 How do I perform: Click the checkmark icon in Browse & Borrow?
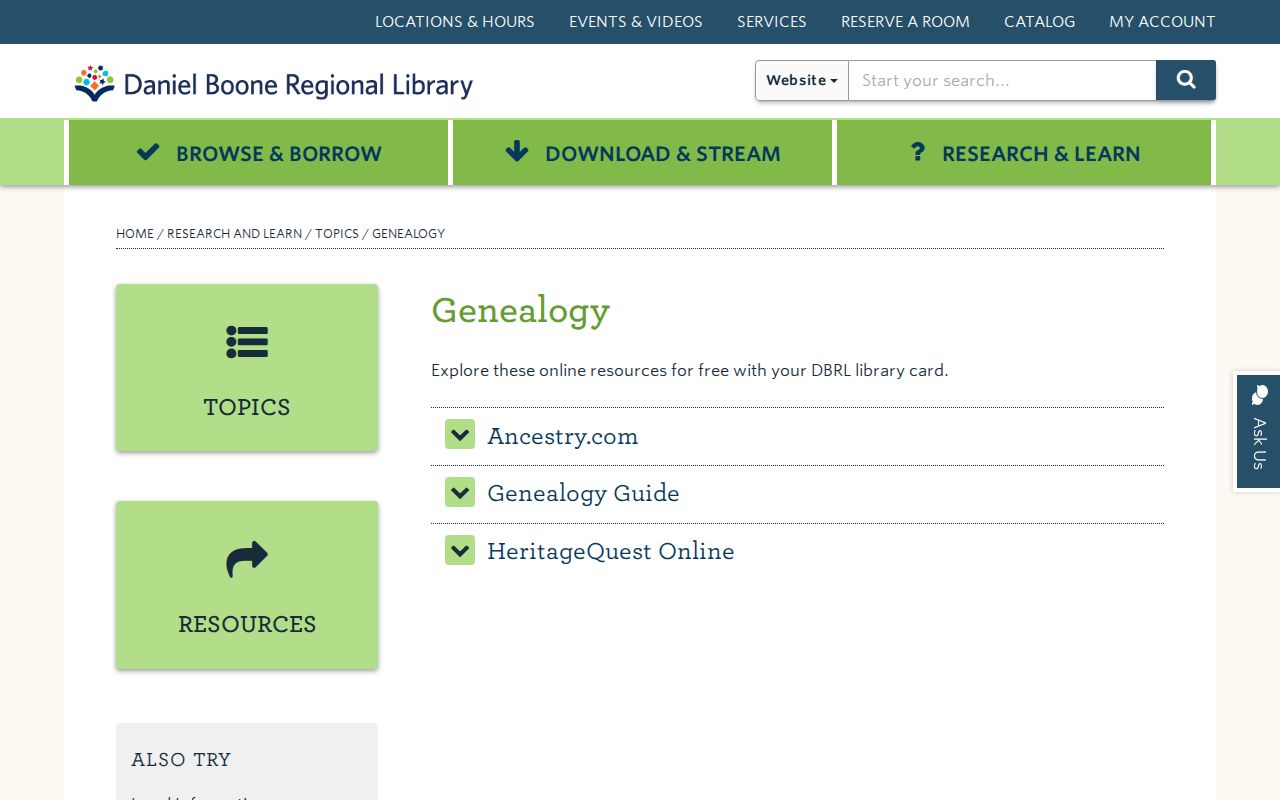(x=148, y=152)
